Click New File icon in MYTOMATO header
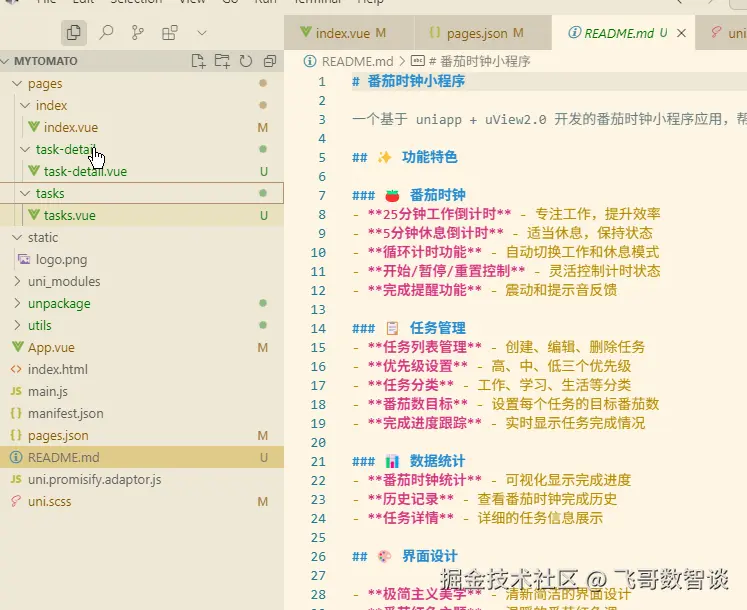Viewport: 747px width, 610px height. (x=198, y=61)
